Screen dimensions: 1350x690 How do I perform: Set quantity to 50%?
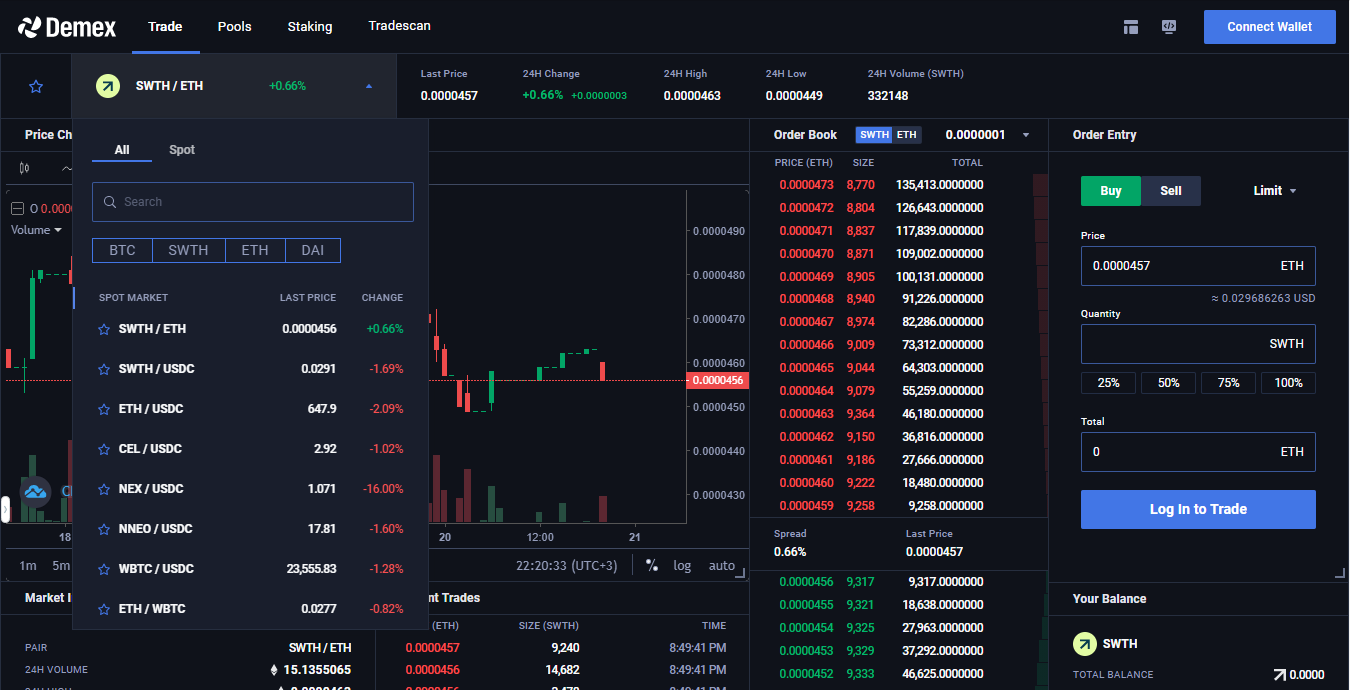point(1168,383)
